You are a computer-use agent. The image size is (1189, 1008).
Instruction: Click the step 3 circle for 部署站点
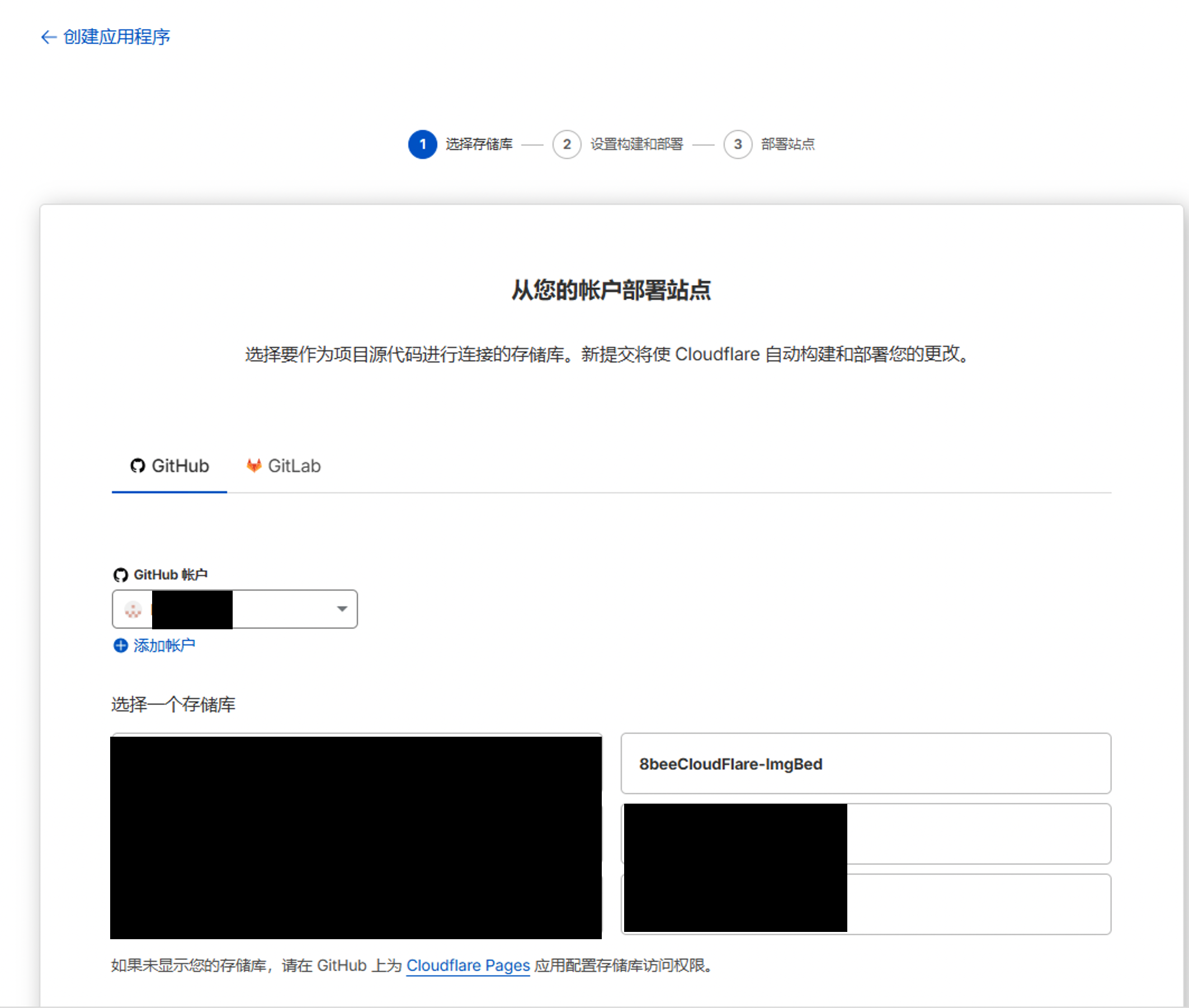(738, 144)
